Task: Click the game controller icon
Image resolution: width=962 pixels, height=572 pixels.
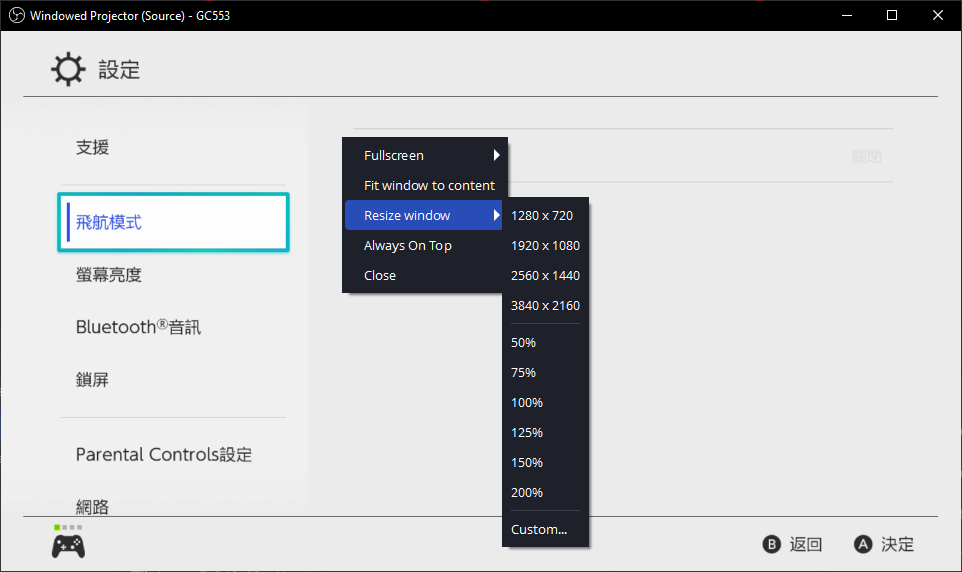Action: pos(68,546)
